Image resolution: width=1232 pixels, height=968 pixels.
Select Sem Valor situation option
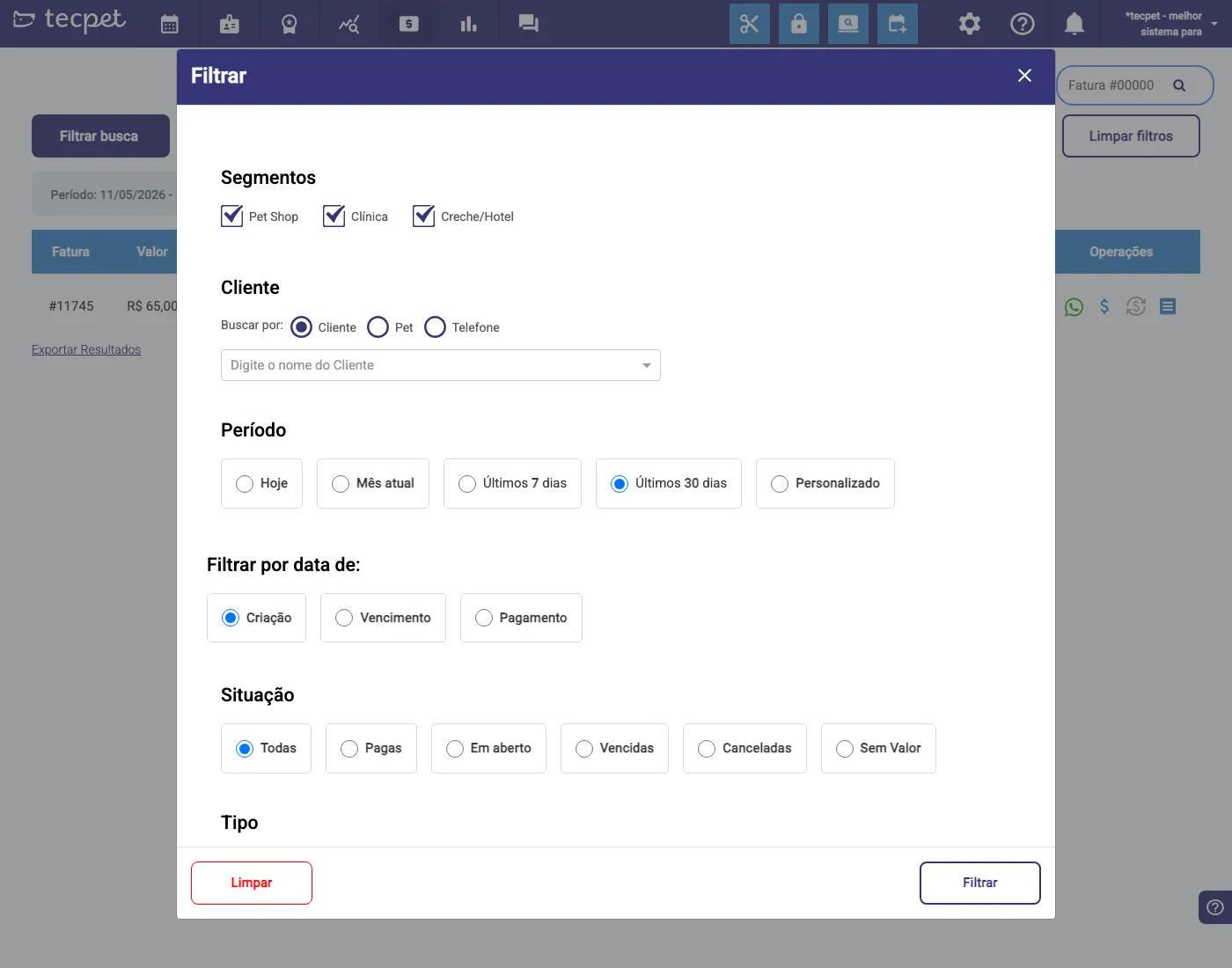coord(878,748)
